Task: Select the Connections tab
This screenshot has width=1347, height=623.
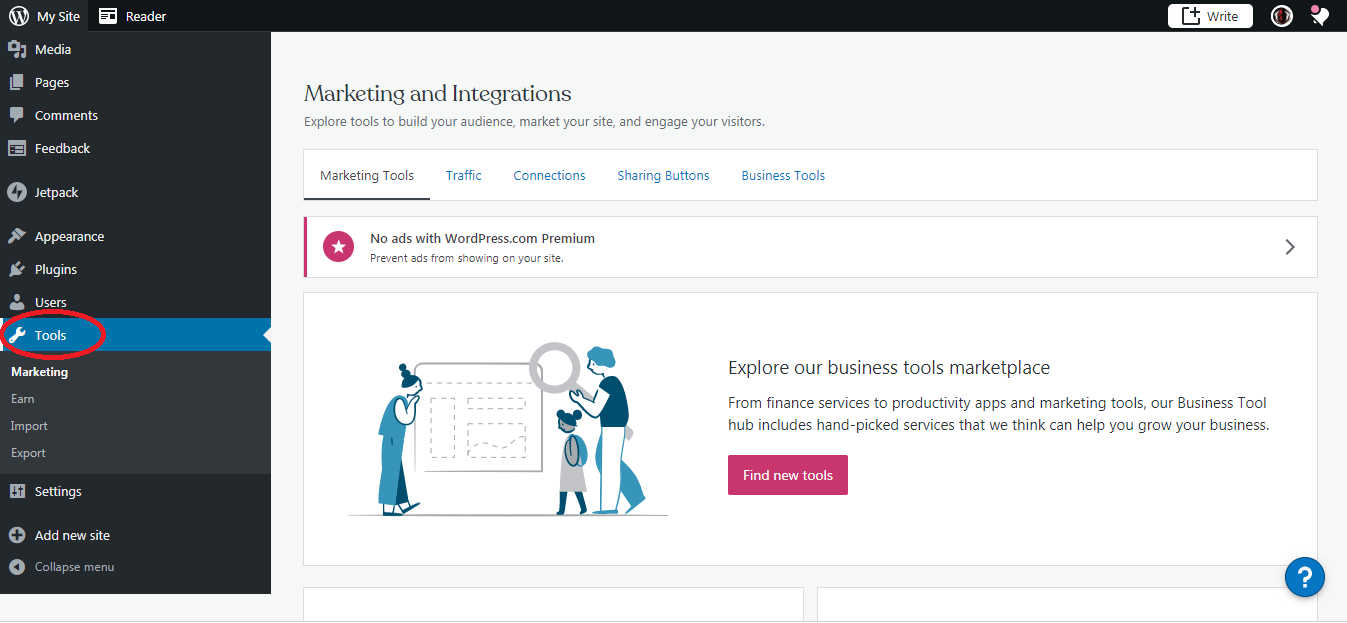Action: [549, 176]
